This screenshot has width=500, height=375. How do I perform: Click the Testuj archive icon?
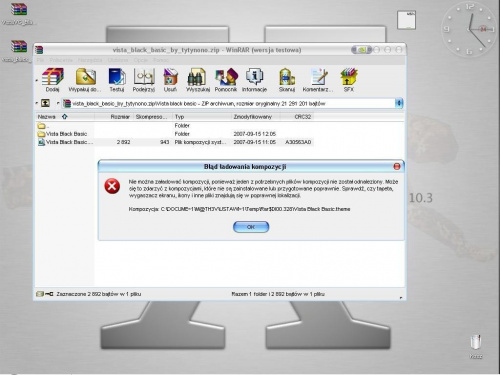(117, 80)
